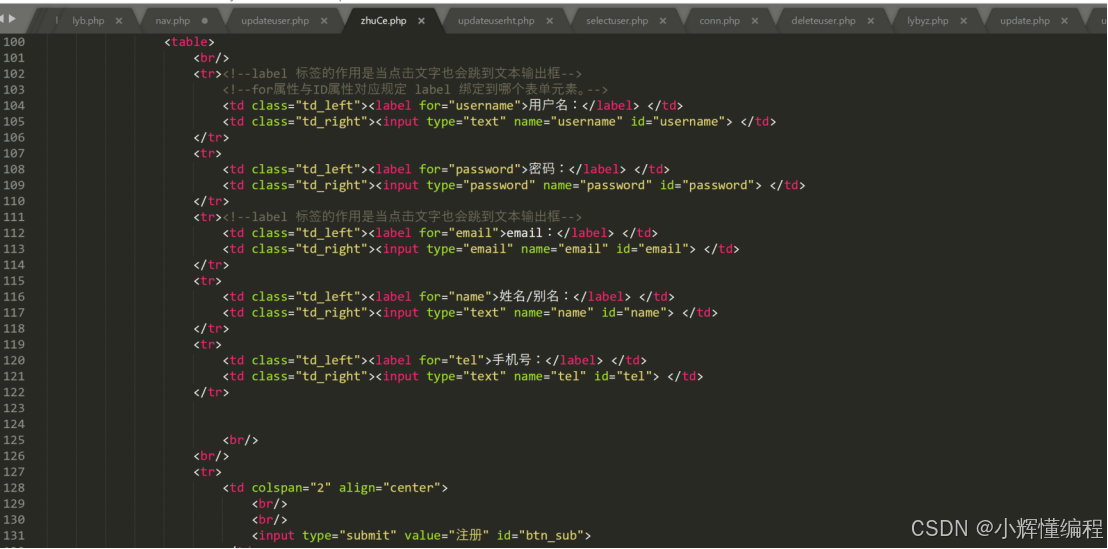This screenshot has width=1108, height=549.
Task: Close the updateuserht.php tab
Action: [x=550, y=20]
